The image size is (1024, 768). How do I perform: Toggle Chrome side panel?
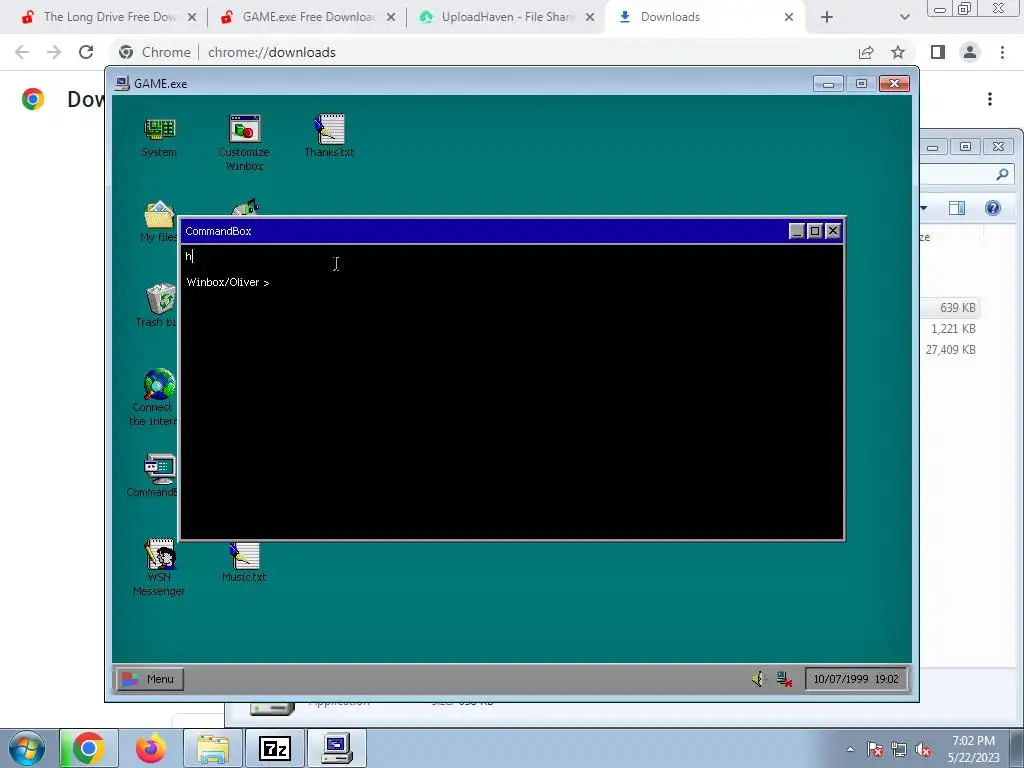pos(938,52)
